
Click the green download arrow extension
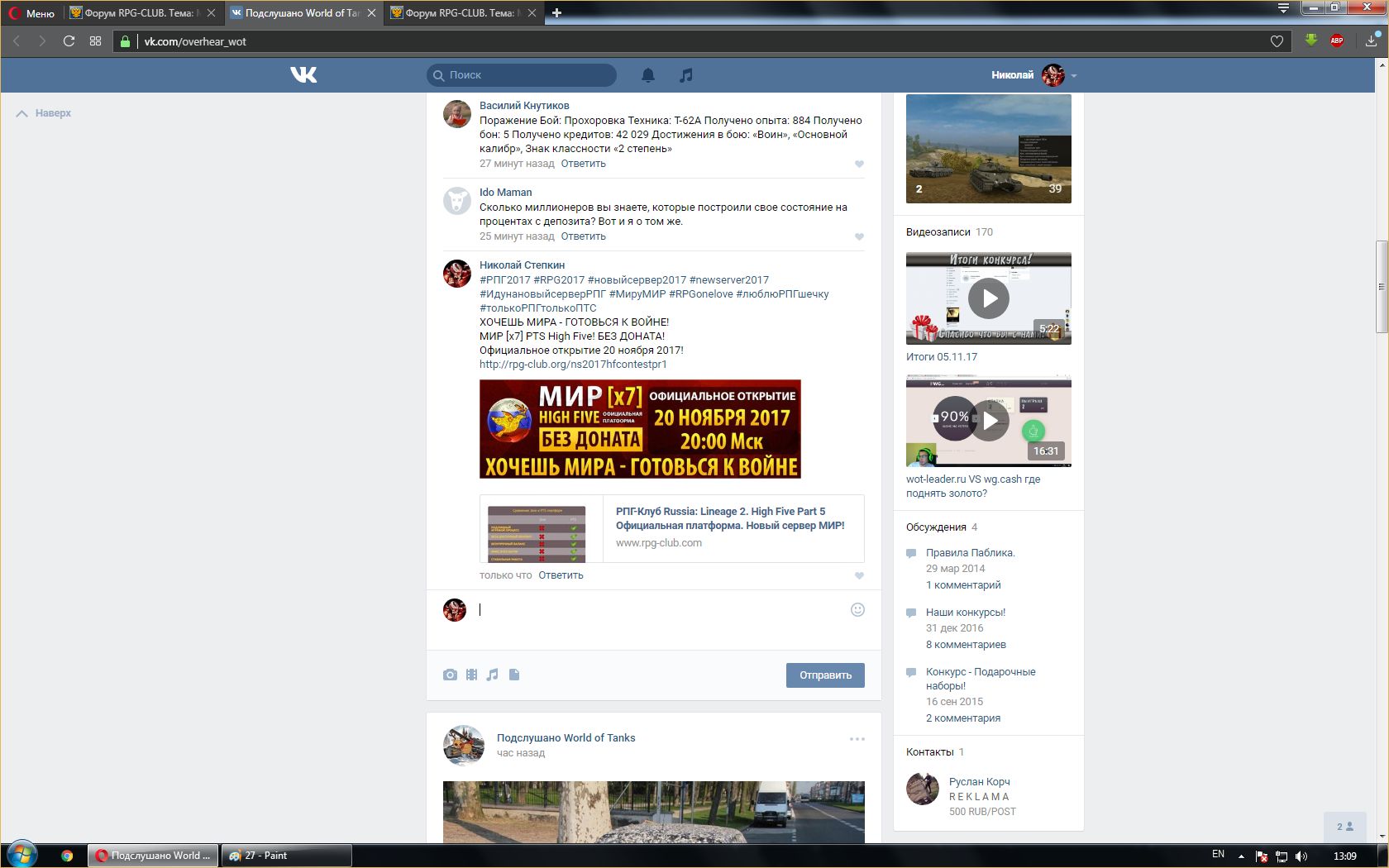(1310, 41)
